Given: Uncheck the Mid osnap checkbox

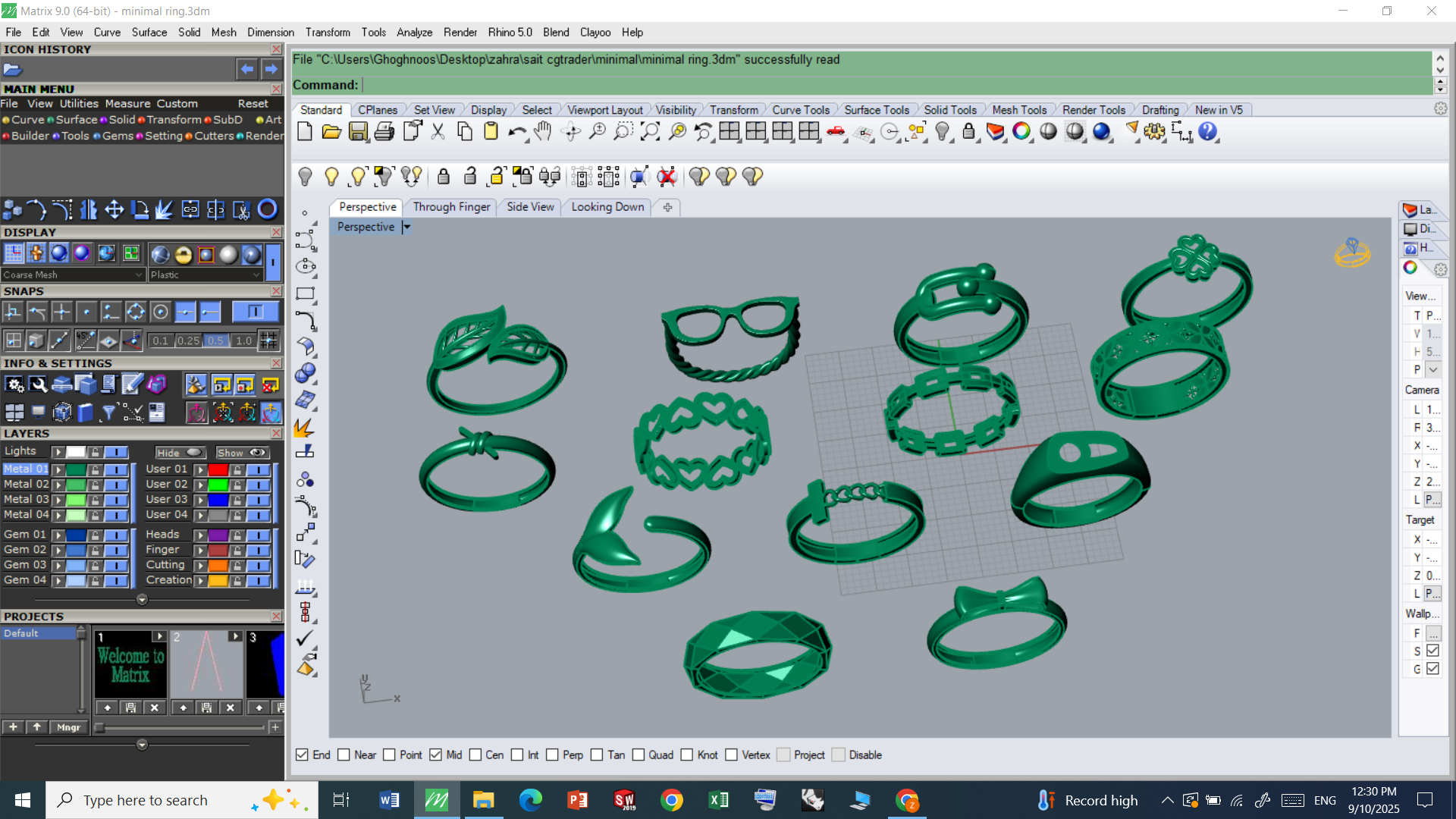Looking at the screenshot, I should (x=436, y=755).
